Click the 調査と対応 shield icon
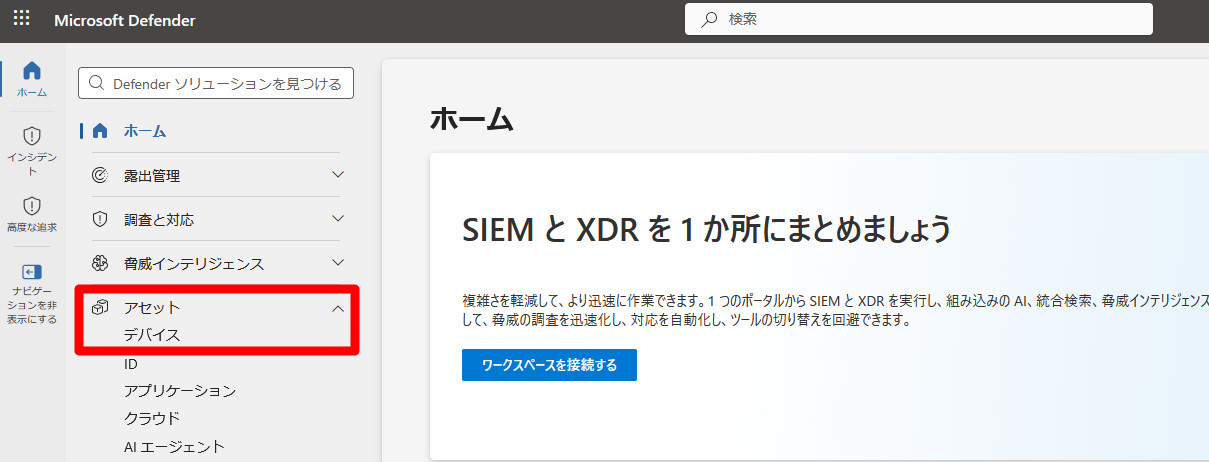Image resolution: width=1209 pixels, height=462 pixels. click(100, 219)
